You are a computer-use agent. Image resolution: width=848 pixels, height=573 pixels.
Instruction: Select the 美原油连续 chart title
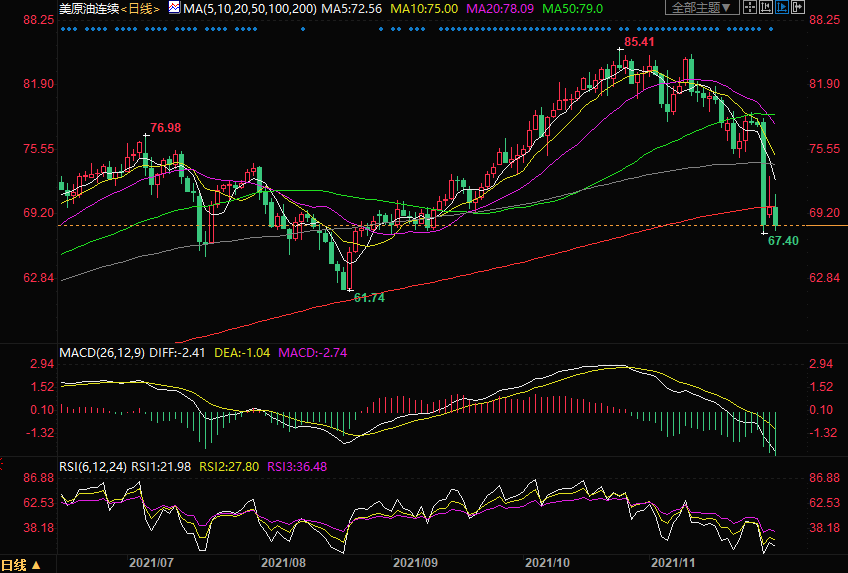(x=89, y=8)
